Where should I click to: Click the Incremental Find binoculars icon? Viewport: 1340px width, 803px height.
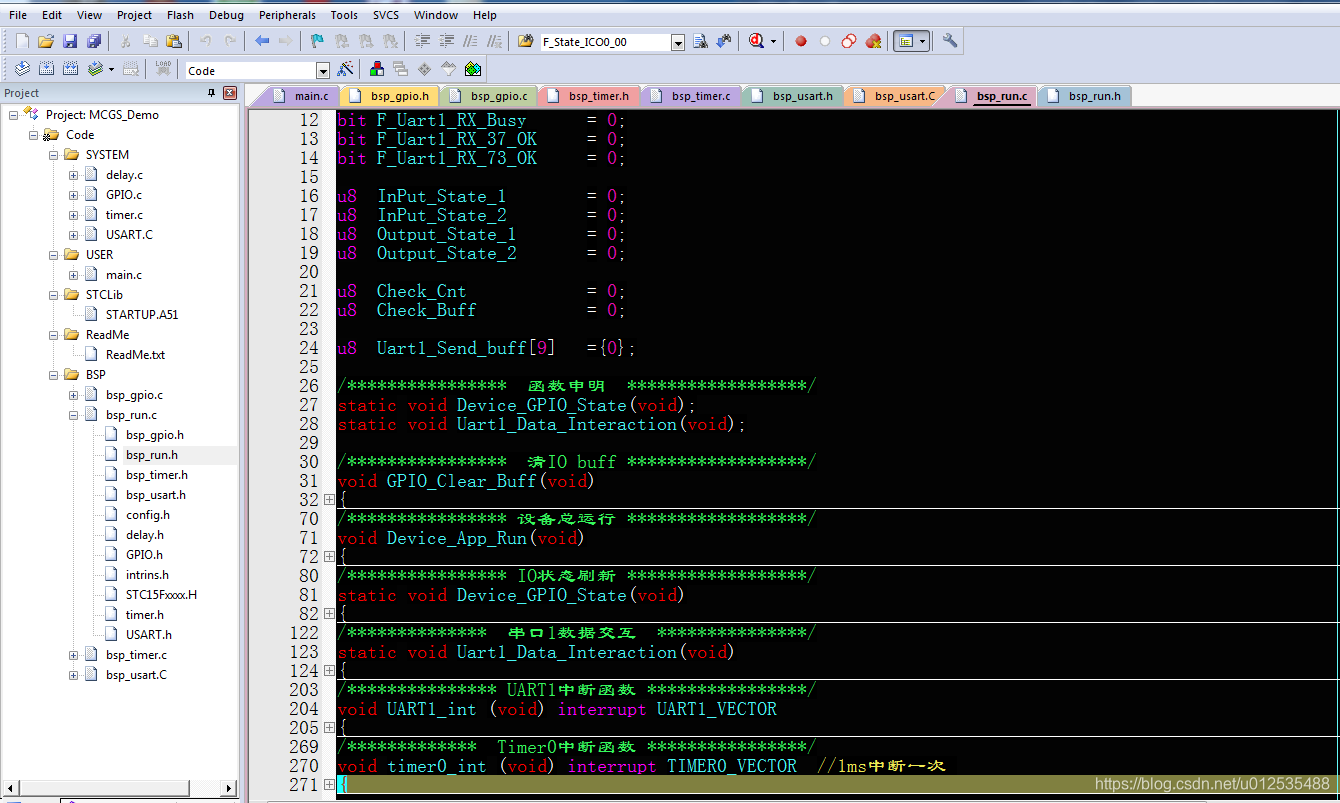click(723, 41)
